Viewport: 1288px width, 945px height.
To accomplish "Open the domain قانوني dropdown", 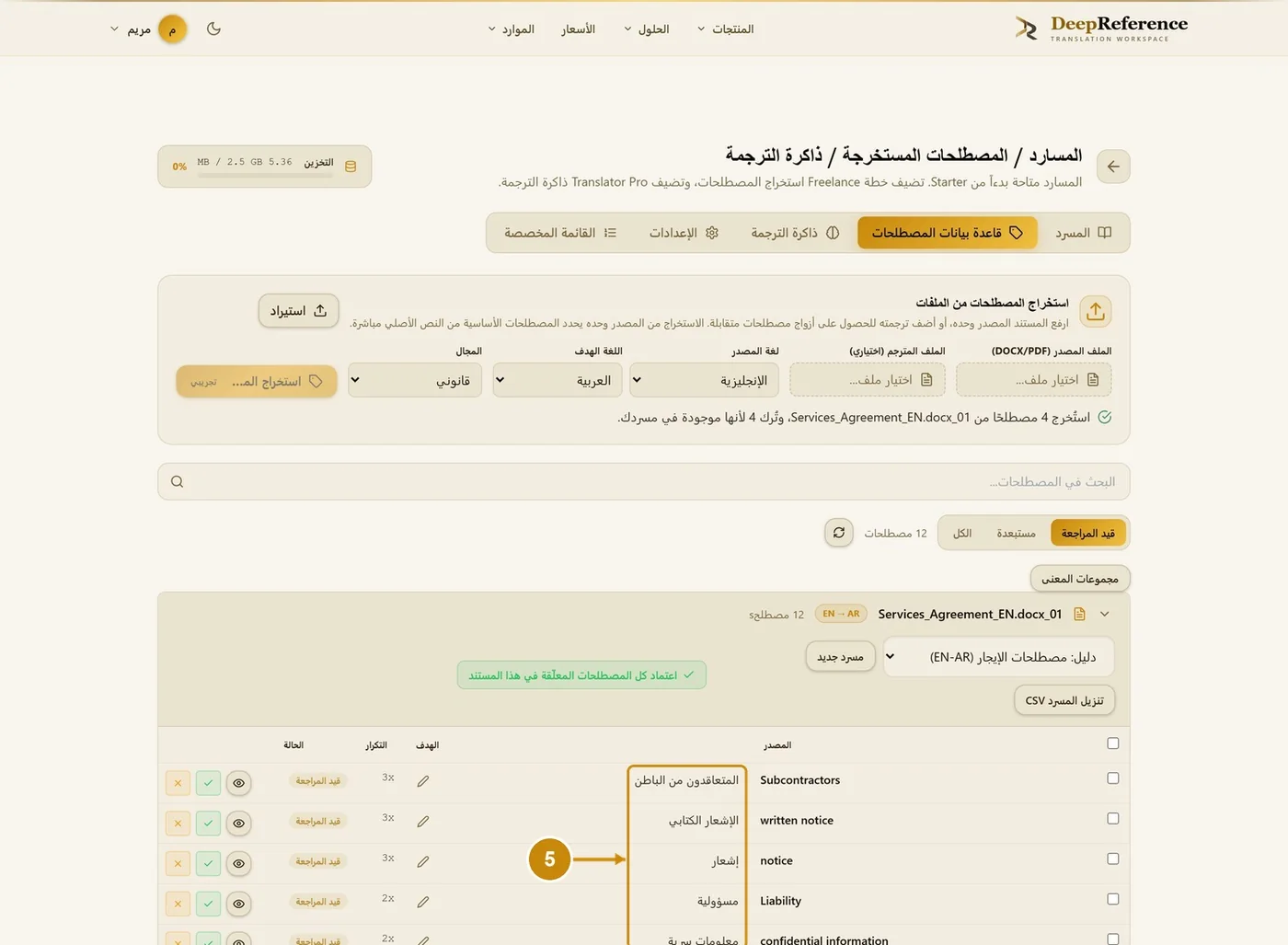I will 416,380.
